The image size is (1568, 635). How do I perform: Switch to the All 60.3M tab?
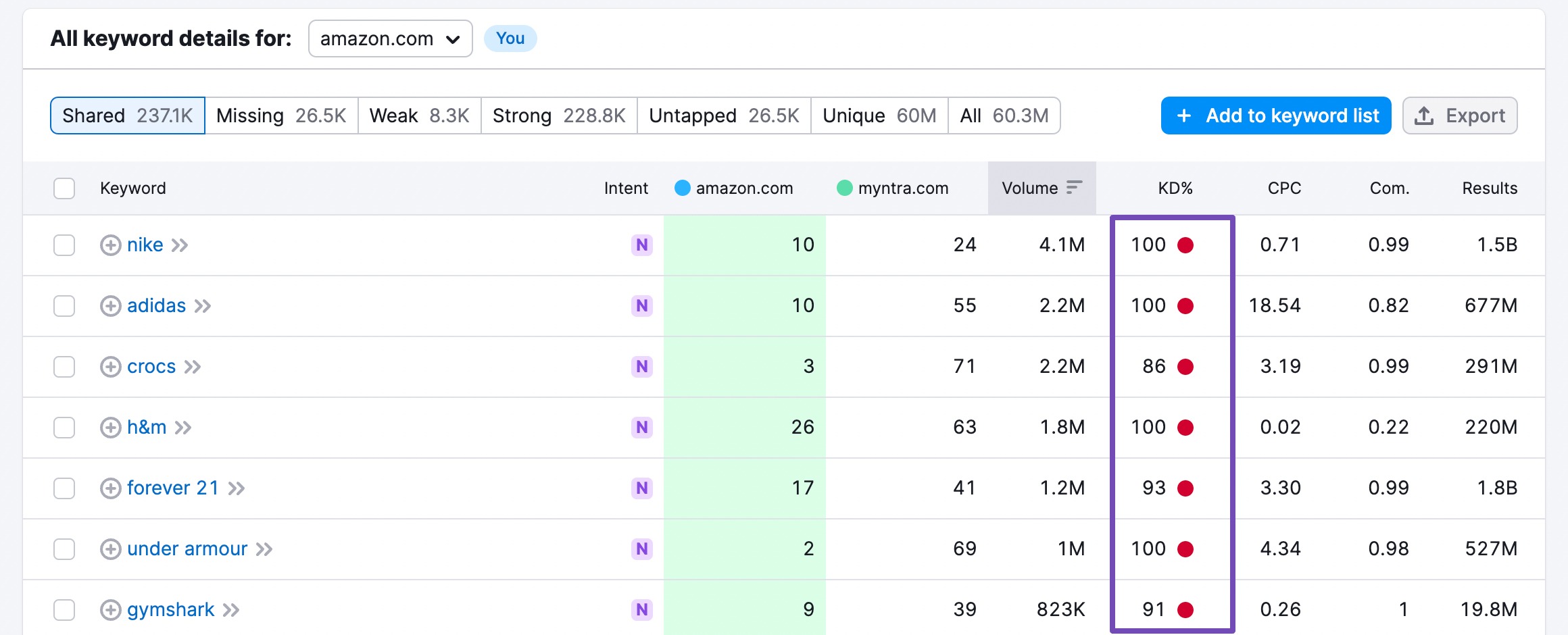pos(1004,116)
